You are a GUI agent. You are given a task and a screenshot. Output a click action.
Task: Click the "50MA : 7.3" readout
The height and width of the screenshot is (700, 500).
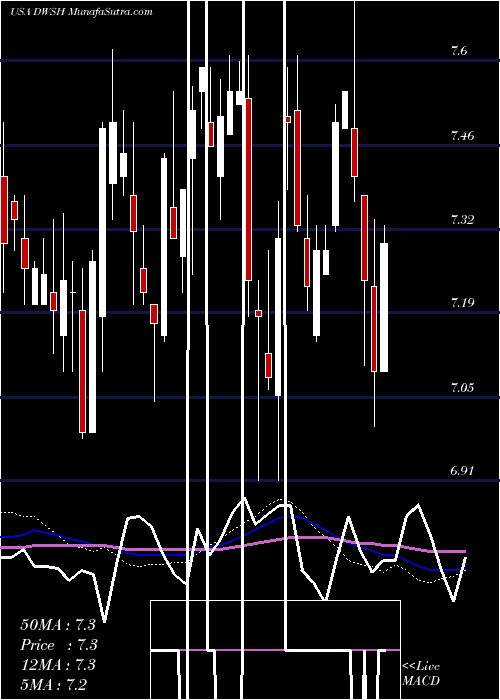point(58,625)
